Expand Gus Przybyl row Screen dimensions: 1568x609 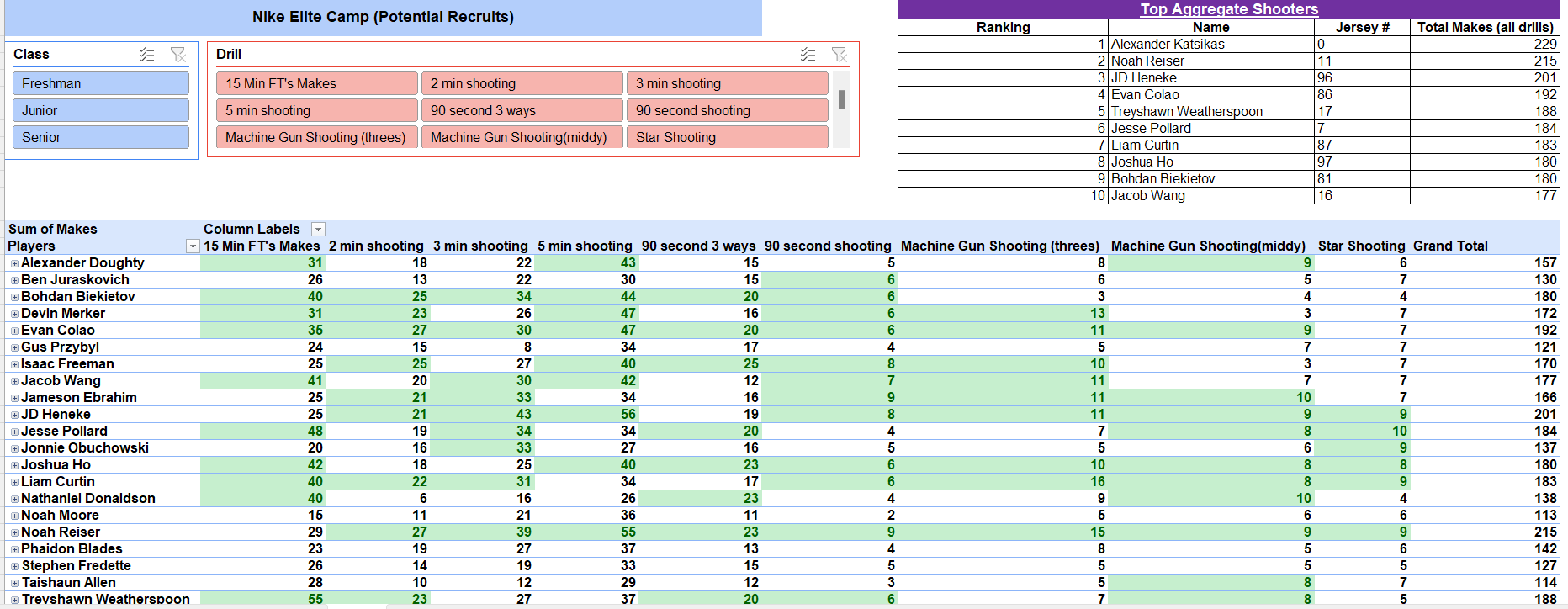[x=14, y=347]
